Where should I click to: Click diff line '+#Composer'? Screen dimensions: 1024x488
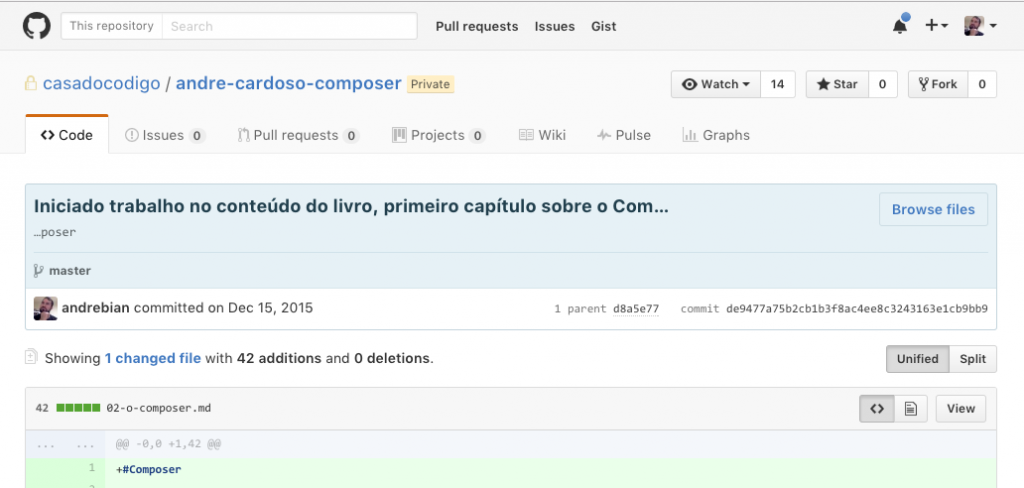(x=149, y=469)
